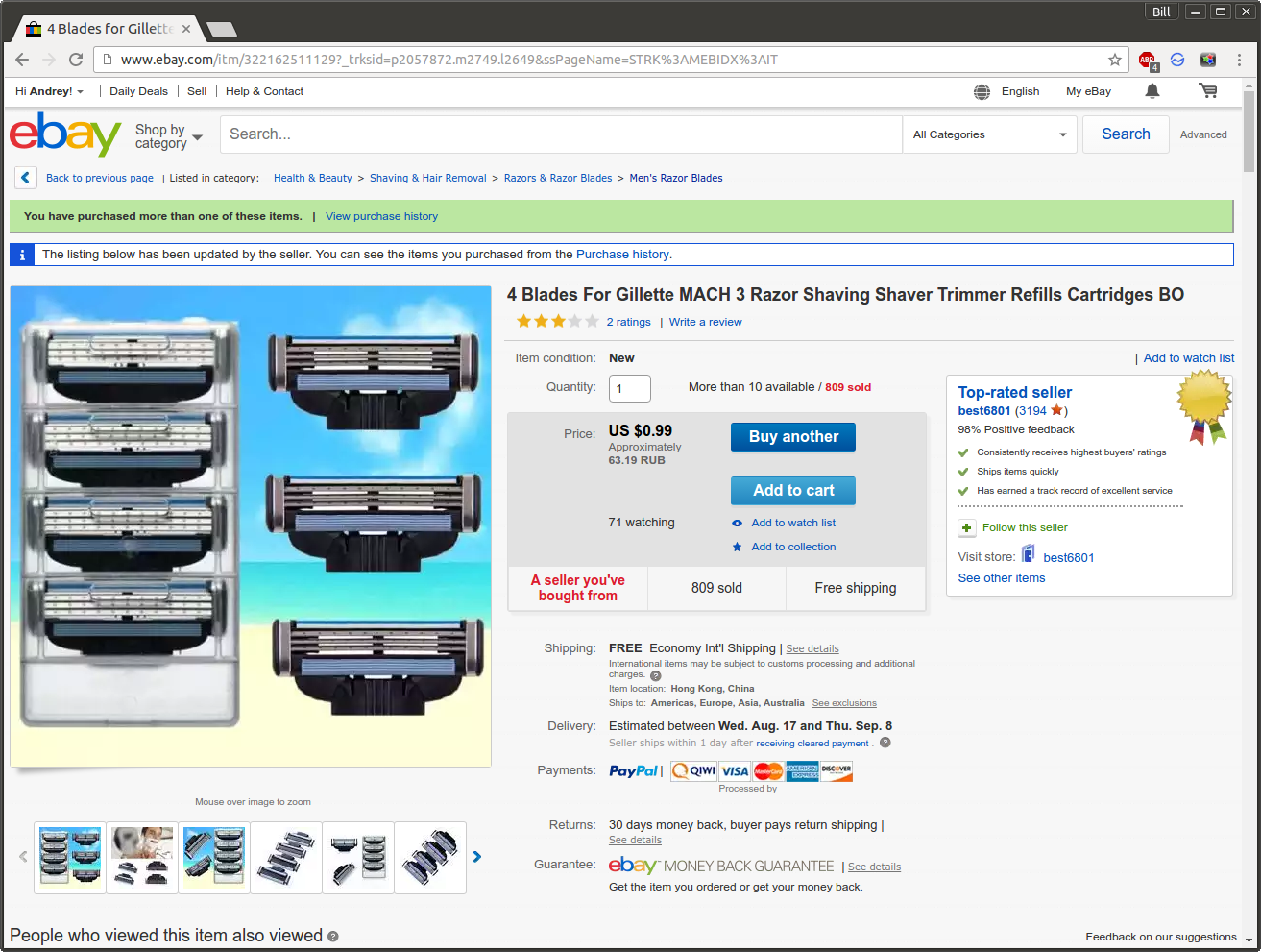Screen dimensions: 1261x952
Task: Expand the Hi Andrey account dropdown
Action: coord(49,92)
